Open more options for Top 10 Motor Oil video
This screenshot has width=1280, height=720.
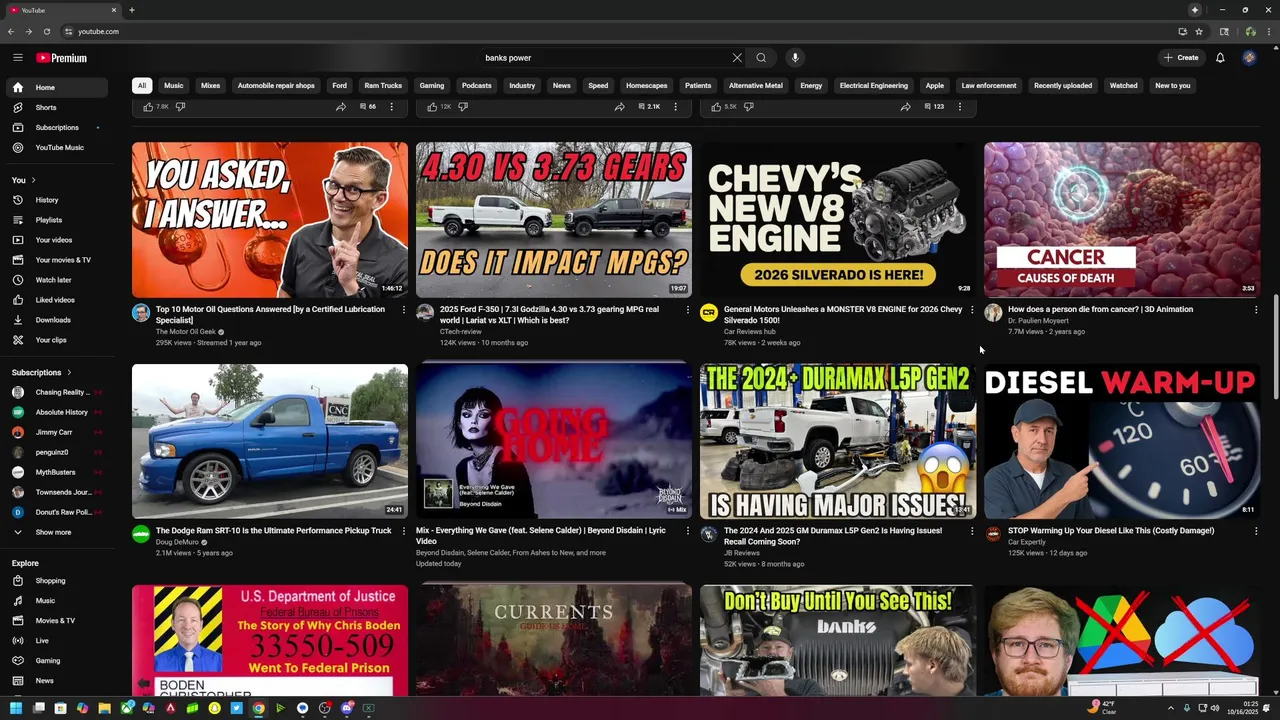404,310
